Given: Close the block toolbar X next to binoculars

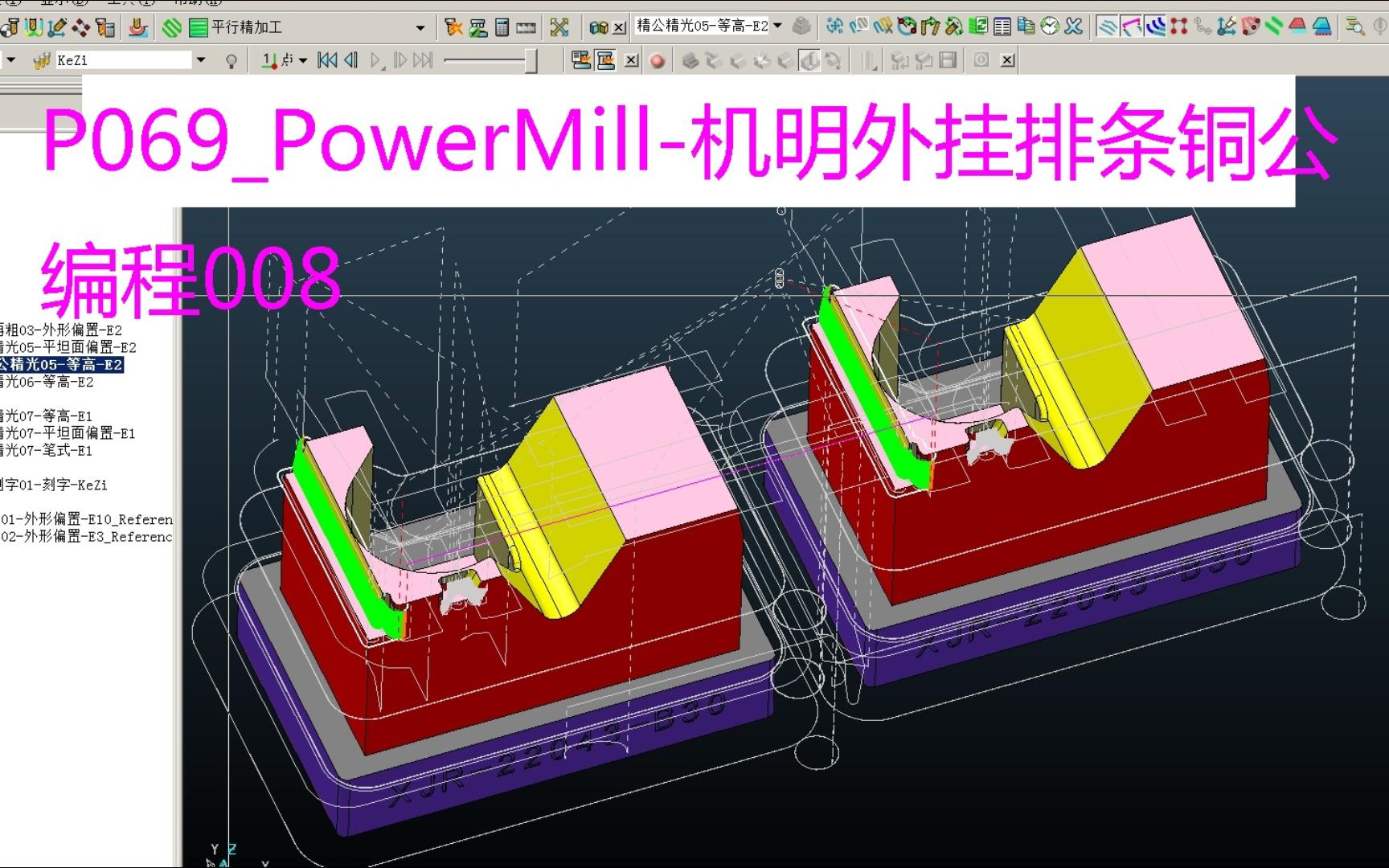Looking at the screenshot, I should click(x=619, y=27).
